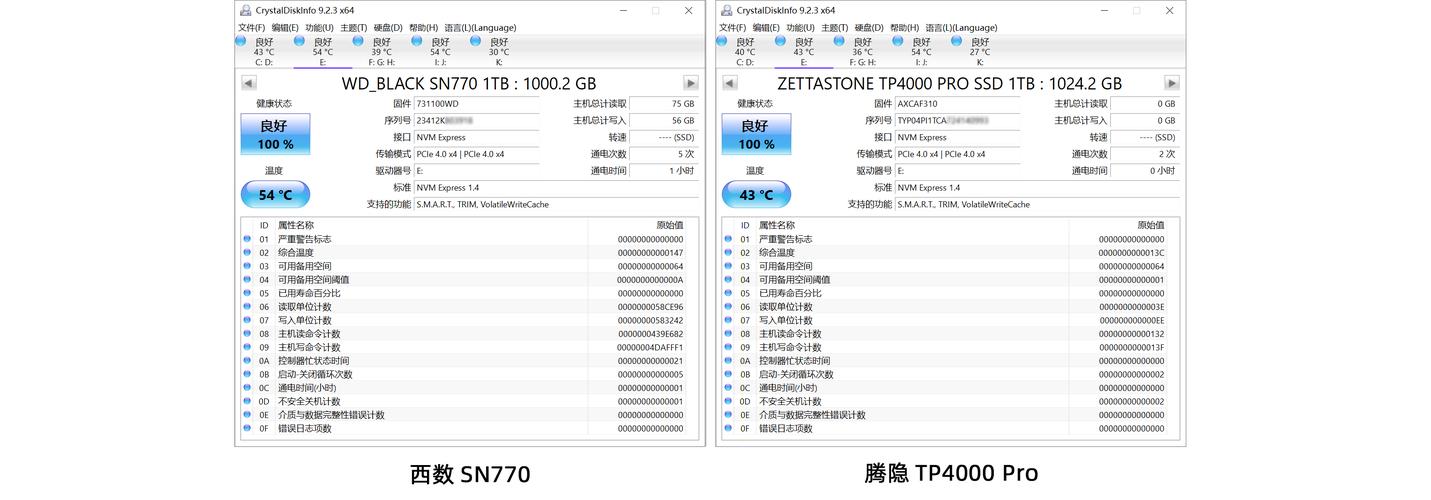1431x500 pixels.
Task: Click power-on hours value 0 小时
Action: coord(1144,171)
